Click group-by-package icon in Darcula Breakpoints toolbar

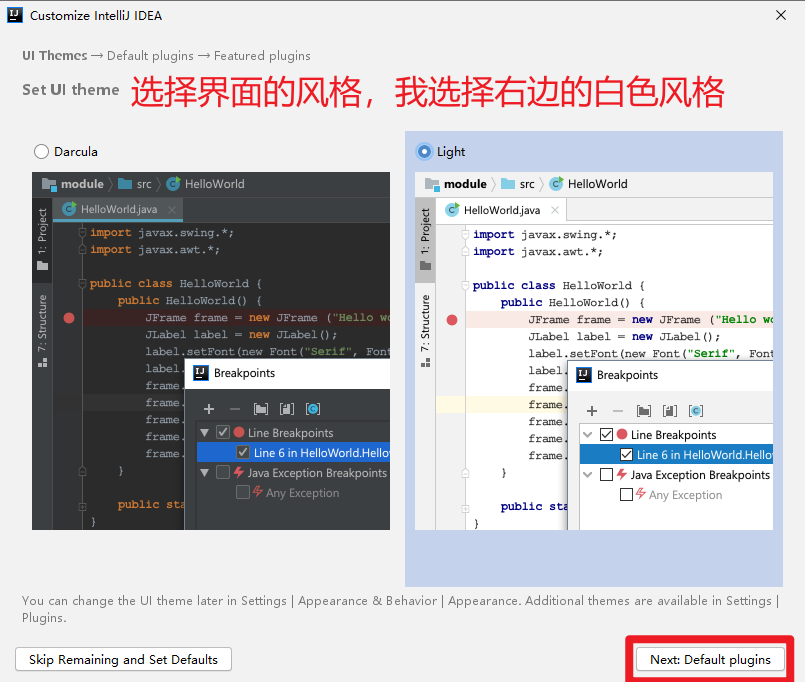(x=261, y=409)
